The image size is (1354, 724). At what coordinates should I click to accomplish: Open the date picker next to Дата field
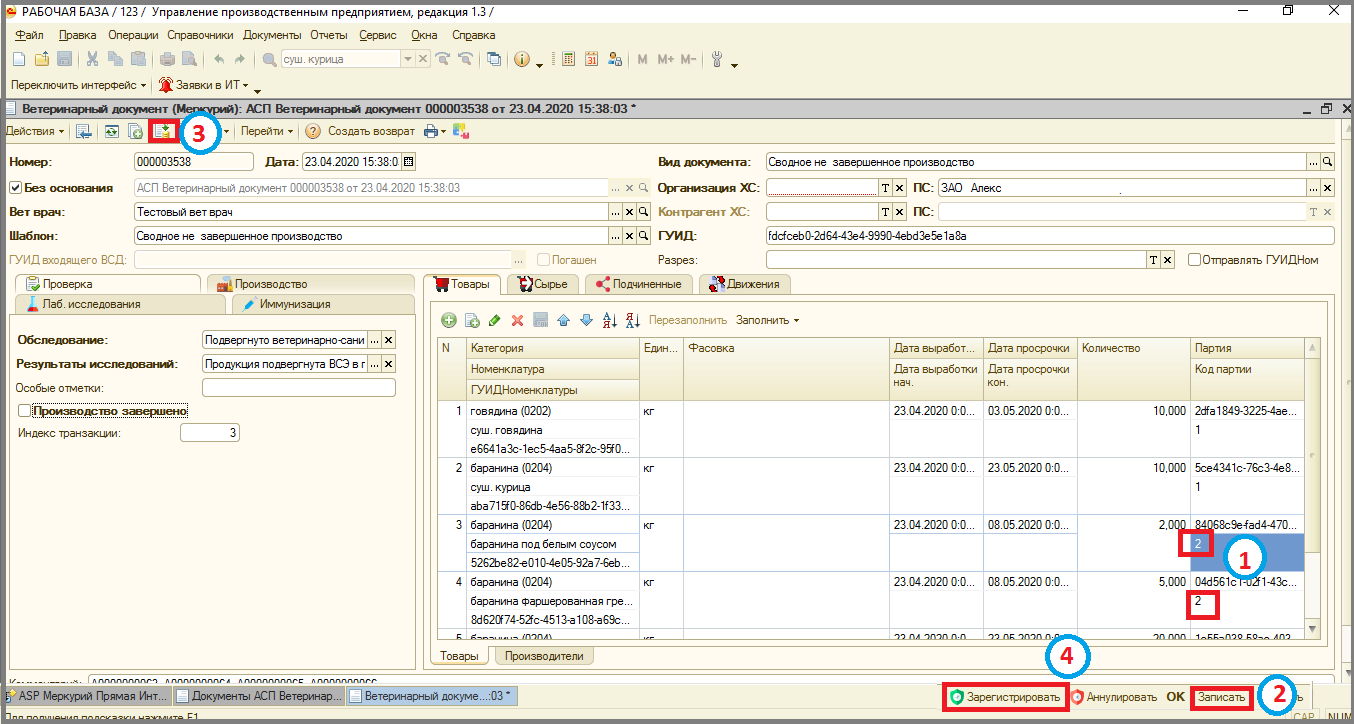click(x=408, y=161)
